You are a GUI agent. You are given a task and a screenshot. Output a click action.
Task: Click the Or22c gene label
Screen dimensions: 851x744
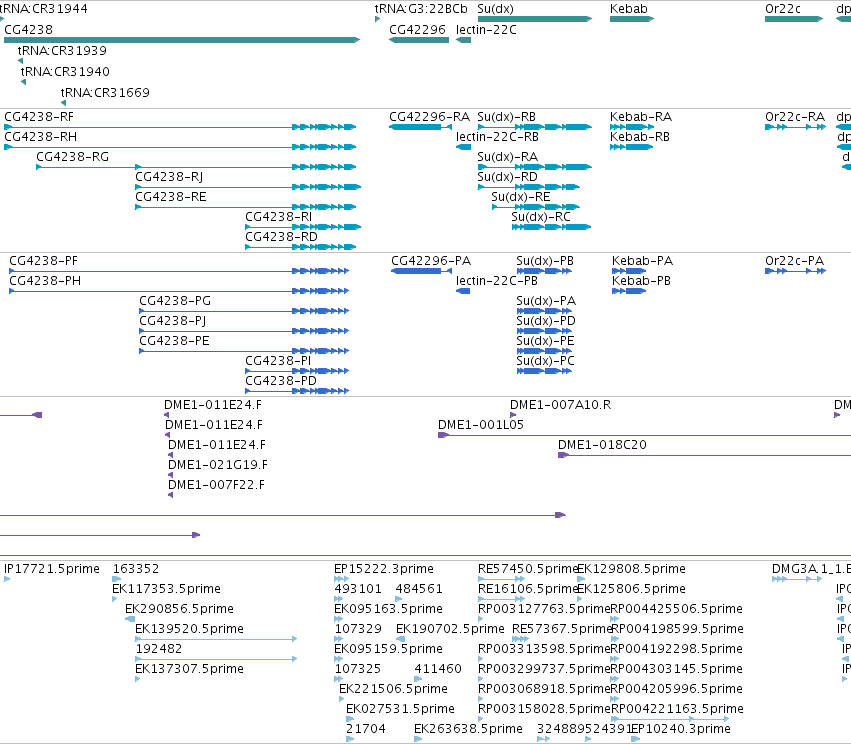[783, 9]
